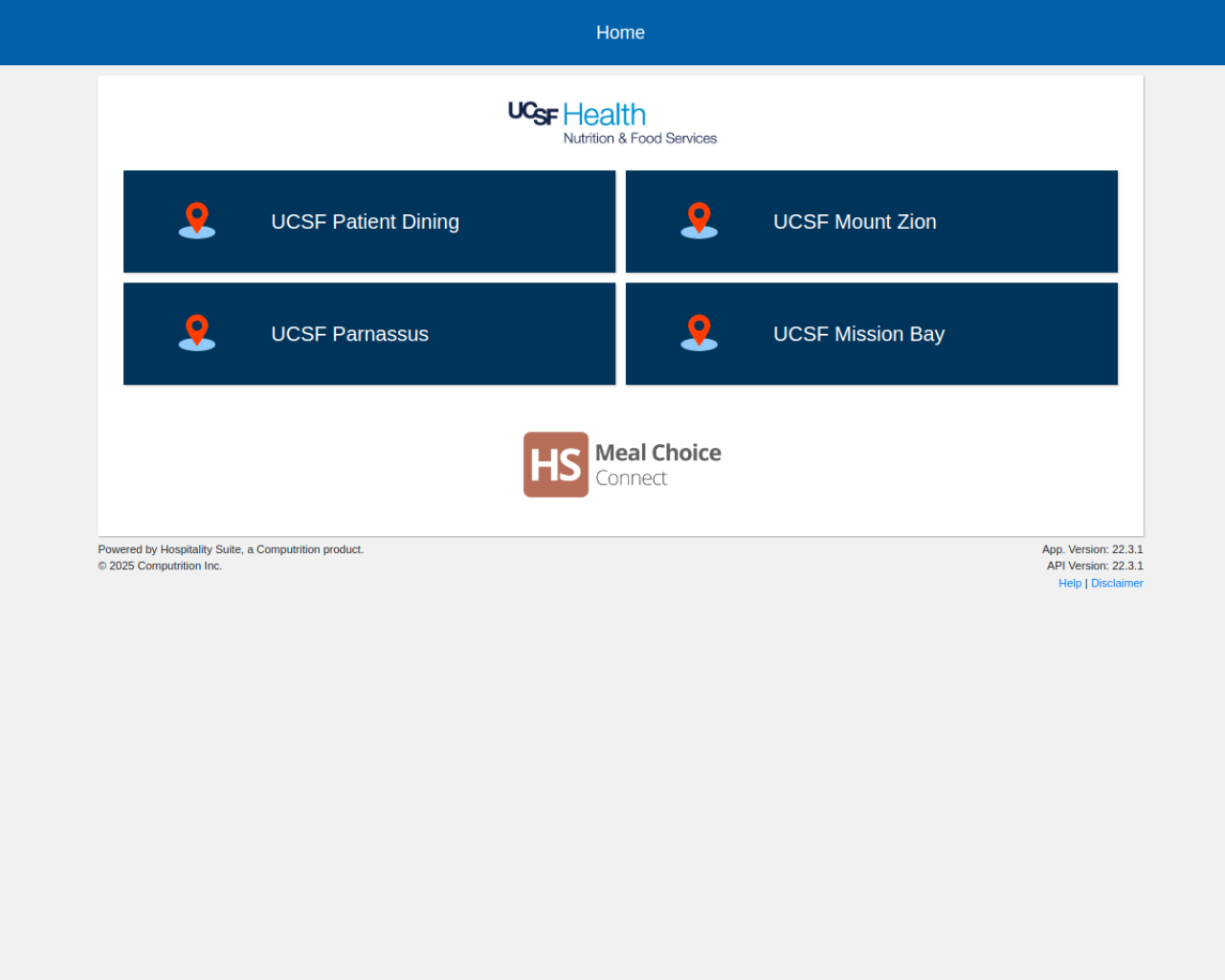Screen dimensions: 1225x980
Task: Click the UCSF Mount Zion location pin icon
Action: (699, 220)
